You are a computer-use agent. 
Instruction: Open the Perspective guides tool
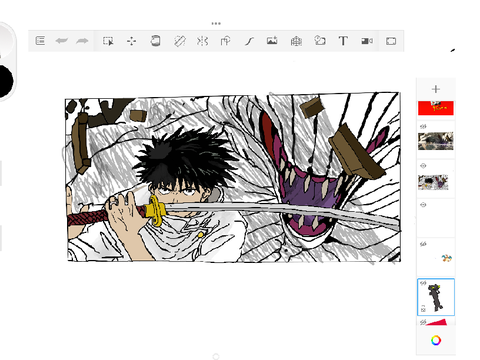pyautogui.click(x=296, y=41)
